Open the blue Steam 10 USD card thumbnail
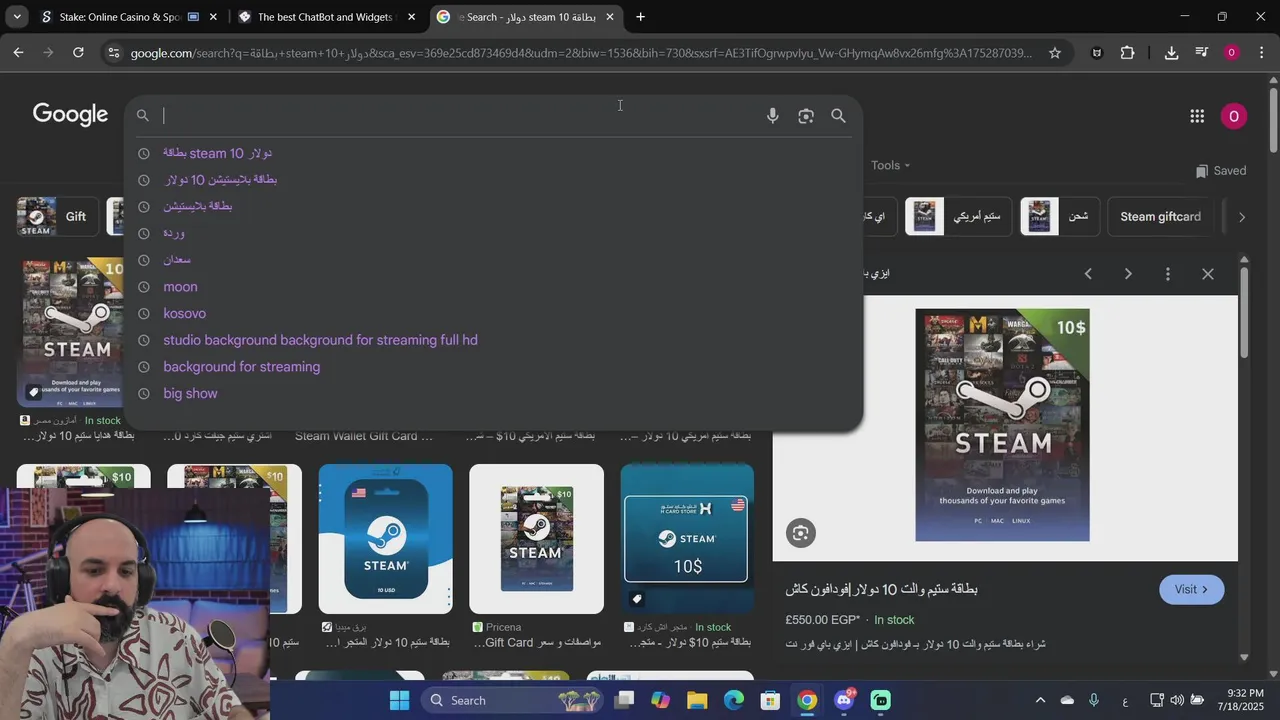The image size is (1280, 720). click(x=386, y=539)
